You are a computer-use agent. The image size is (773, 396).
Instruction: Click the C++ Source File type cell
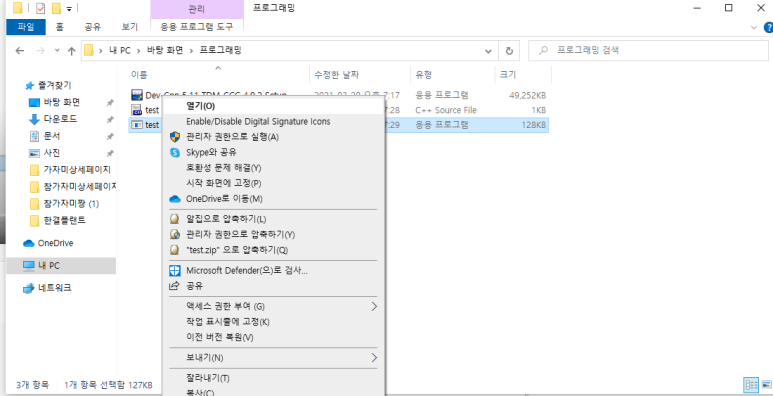pos(446,110)
